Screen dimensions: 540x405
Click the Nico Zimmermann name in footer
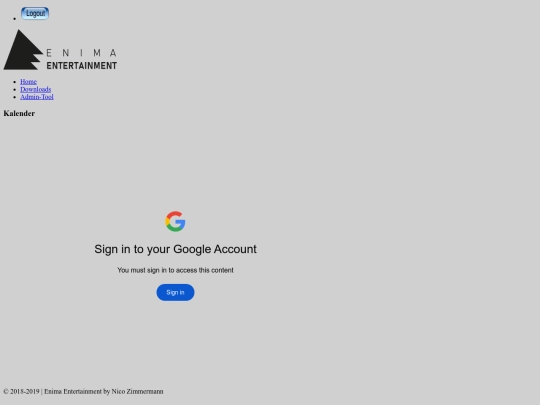click(137, 392)
